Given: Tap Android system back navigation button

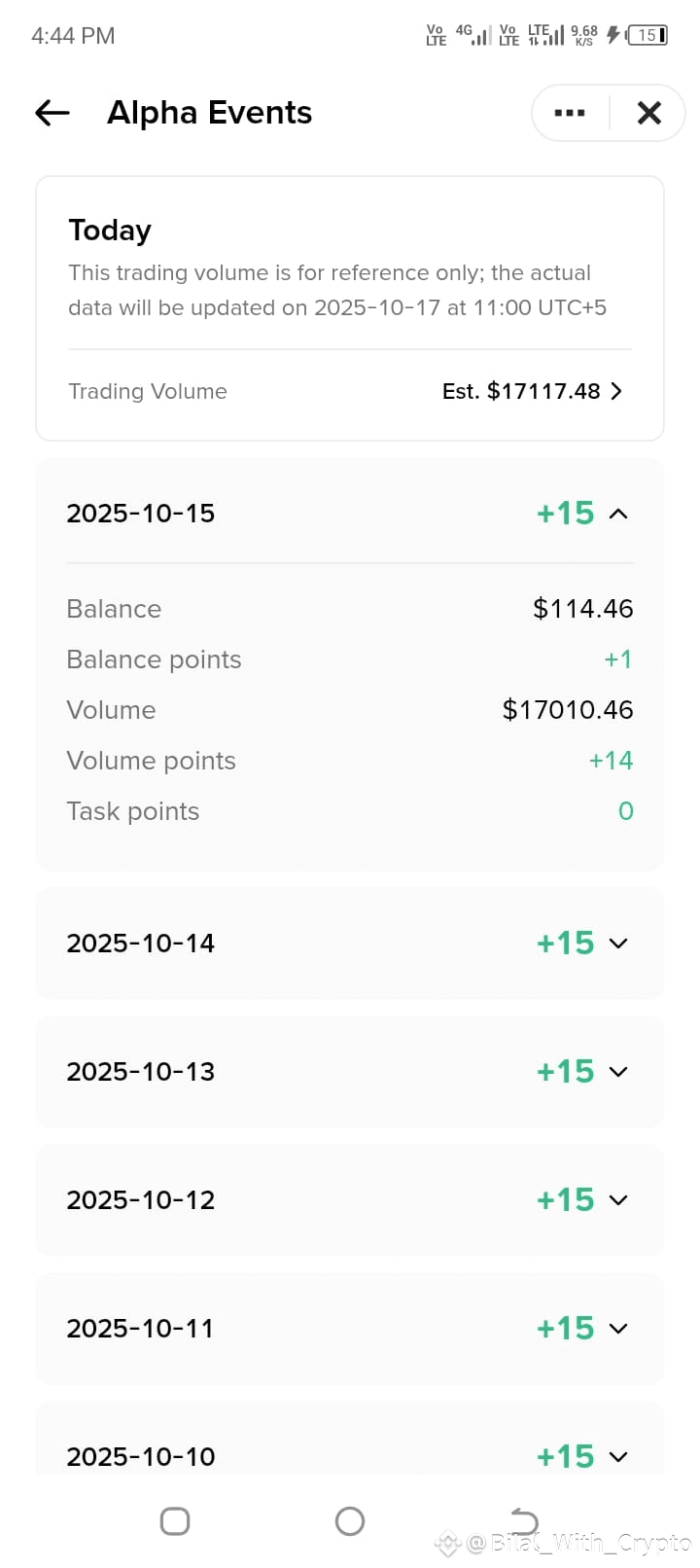Looking at the screenshot, I should point(524,1521).
